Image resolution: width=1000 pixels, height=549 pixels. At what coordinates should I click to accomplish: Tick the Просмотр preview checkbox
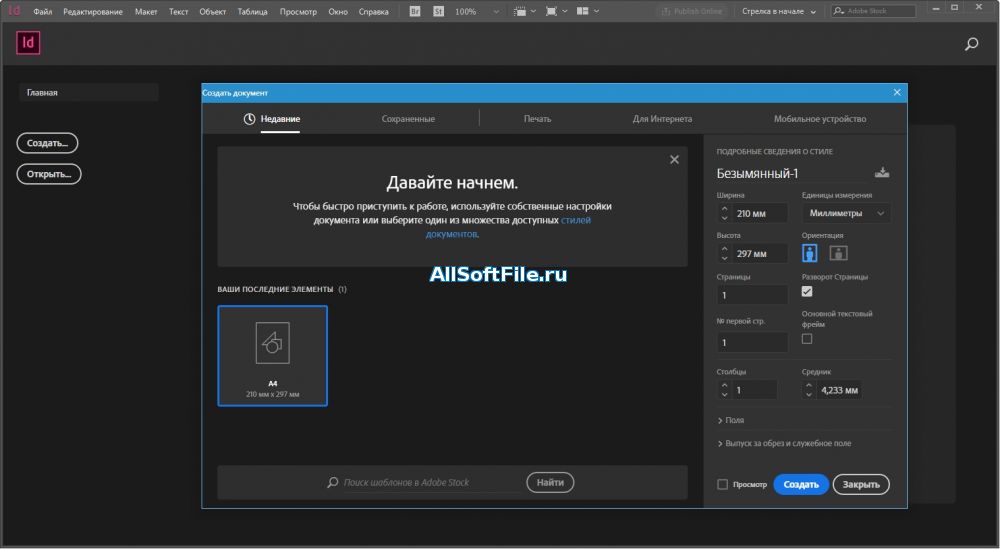click(723, 485)
